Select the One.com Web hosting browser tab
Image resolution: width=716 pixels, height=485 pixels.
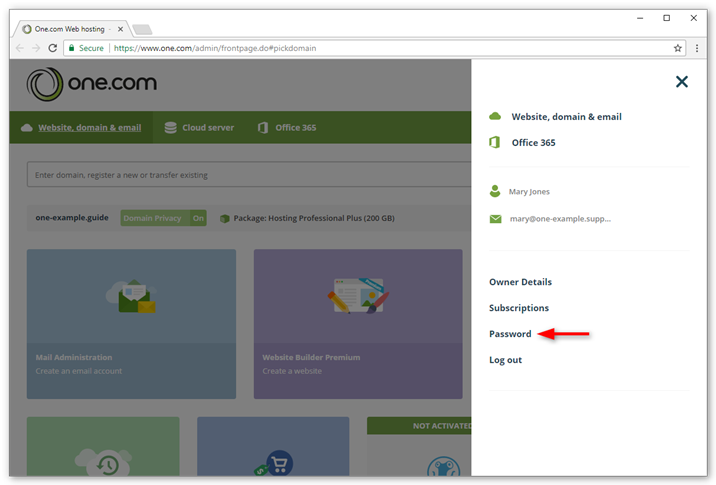(72, 29)
